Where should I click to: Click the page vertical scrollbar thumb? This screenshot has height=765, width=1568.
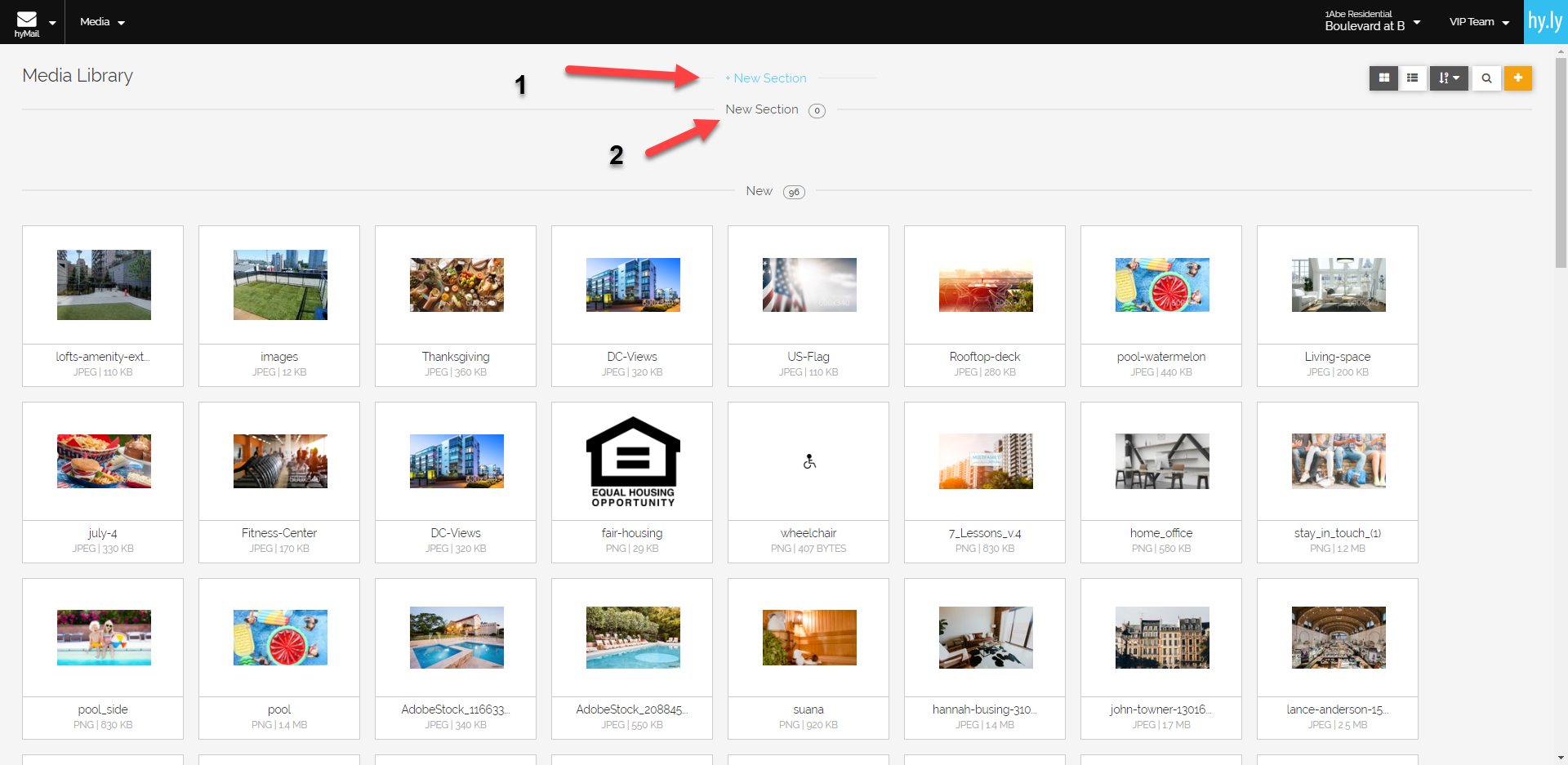click(x=1561, y=162)
